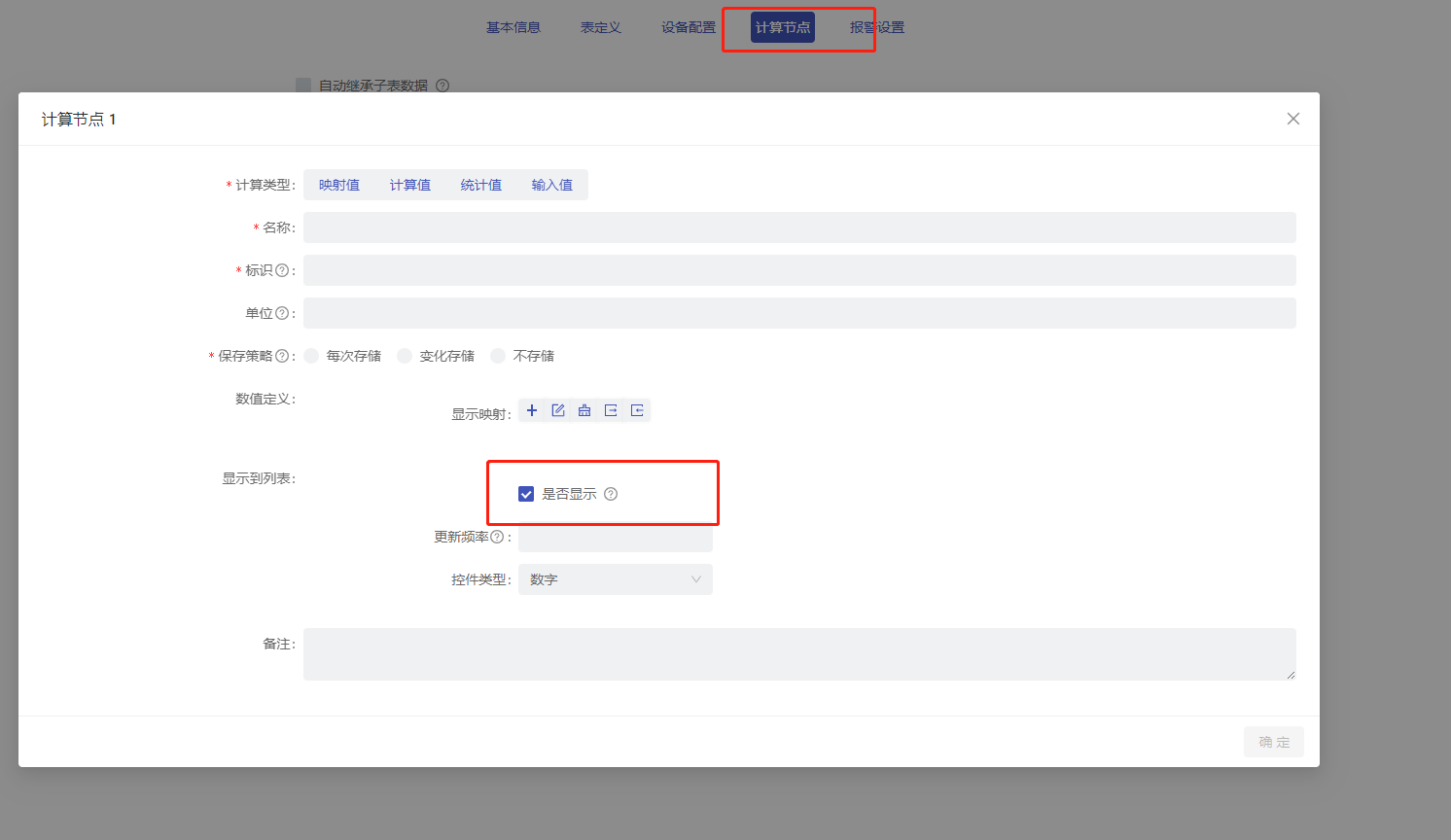The image size is (1451, 840).
Task: Toggle the 自动继承子表数据 checkbox
Action: (x=303, y=86)
